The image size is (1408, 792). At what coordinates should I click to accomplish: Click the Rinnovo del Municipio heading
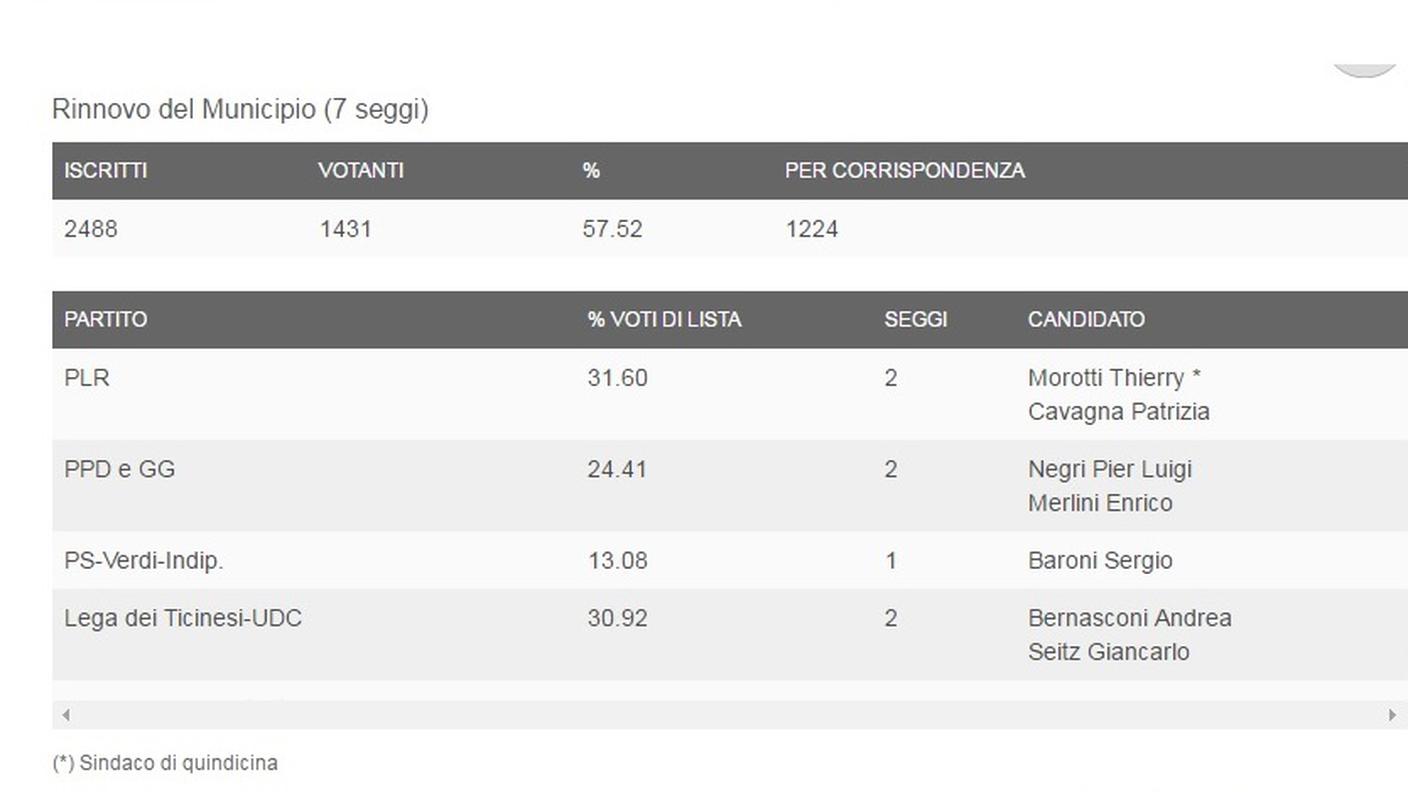pos(240,109)
